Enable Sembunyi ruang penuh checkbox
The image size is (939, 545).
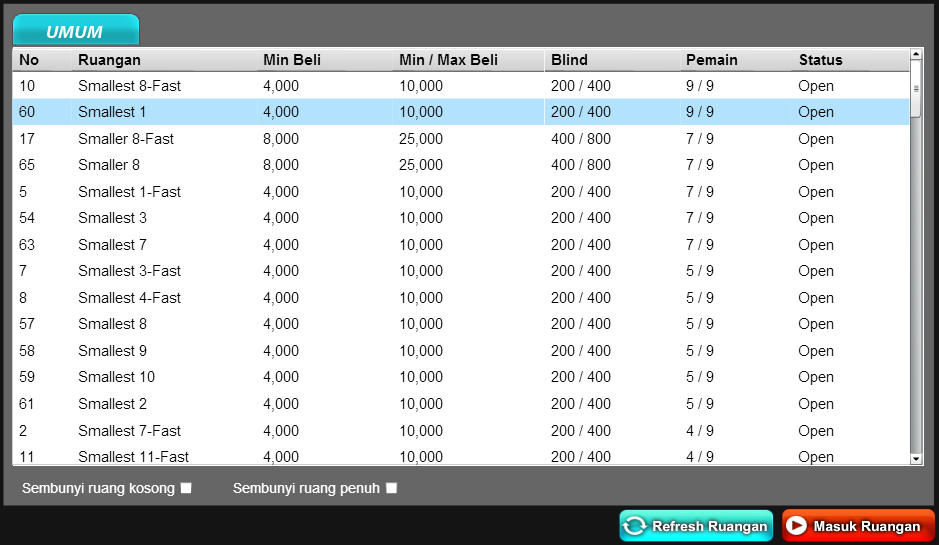point(392,488)
